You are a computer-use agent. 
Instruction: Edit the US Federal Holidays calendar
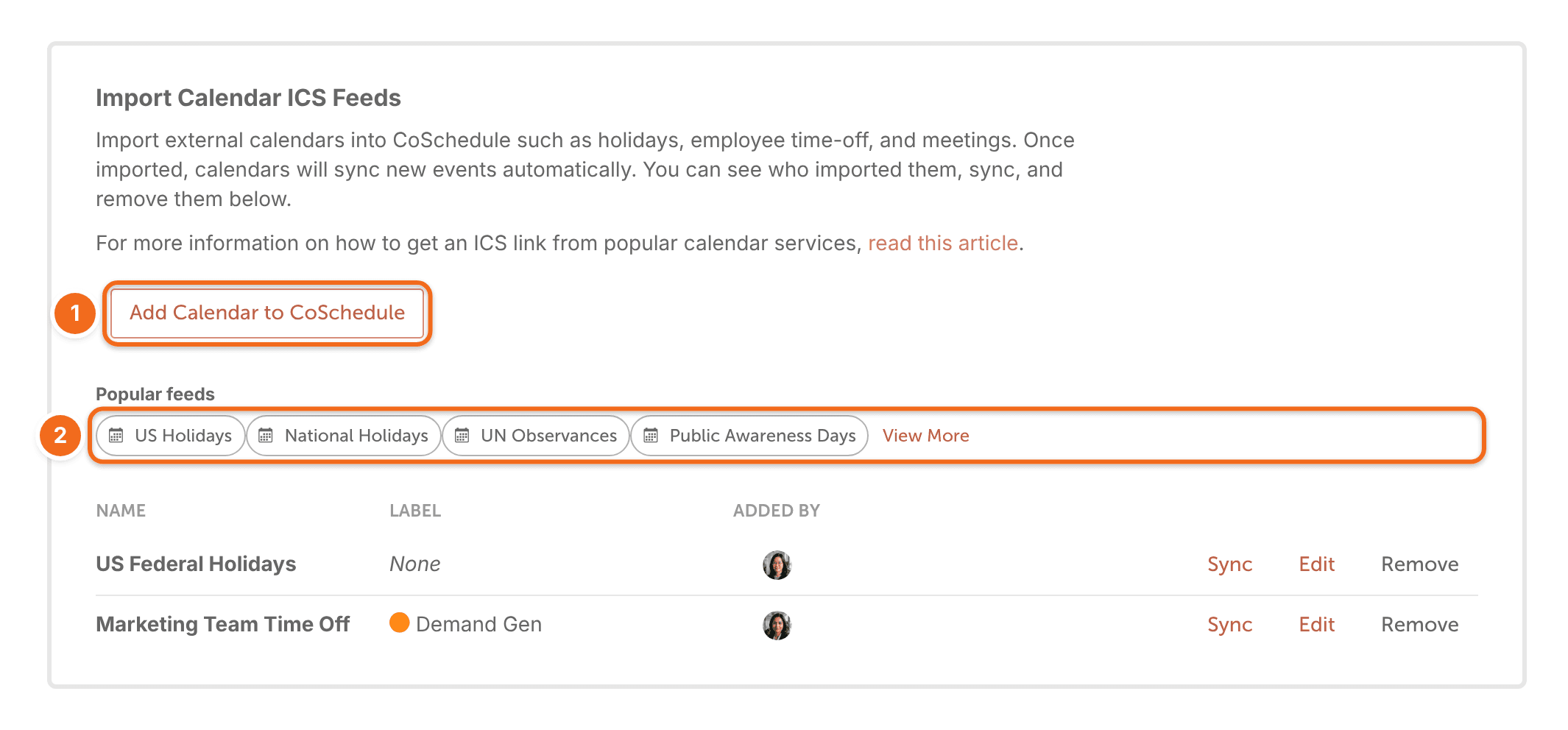(x=1316, y=564)
